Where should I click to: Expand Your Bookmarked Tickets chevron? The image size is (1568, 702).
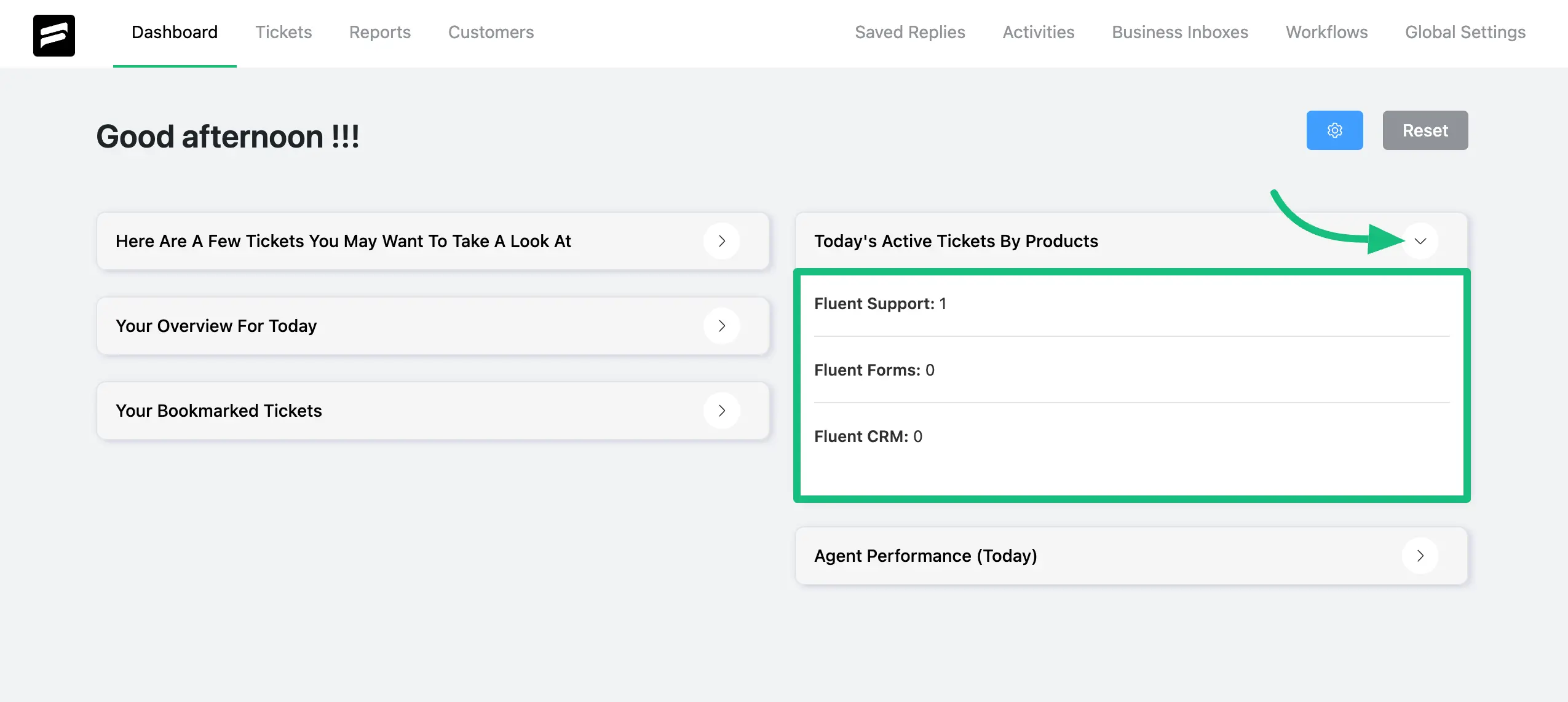[x=722, y=411]
